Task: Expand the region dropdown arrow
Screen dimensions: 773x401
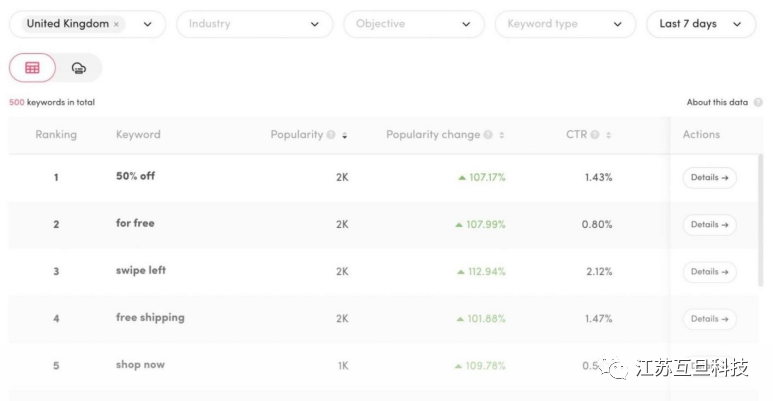Action: (x=148, y=24)
